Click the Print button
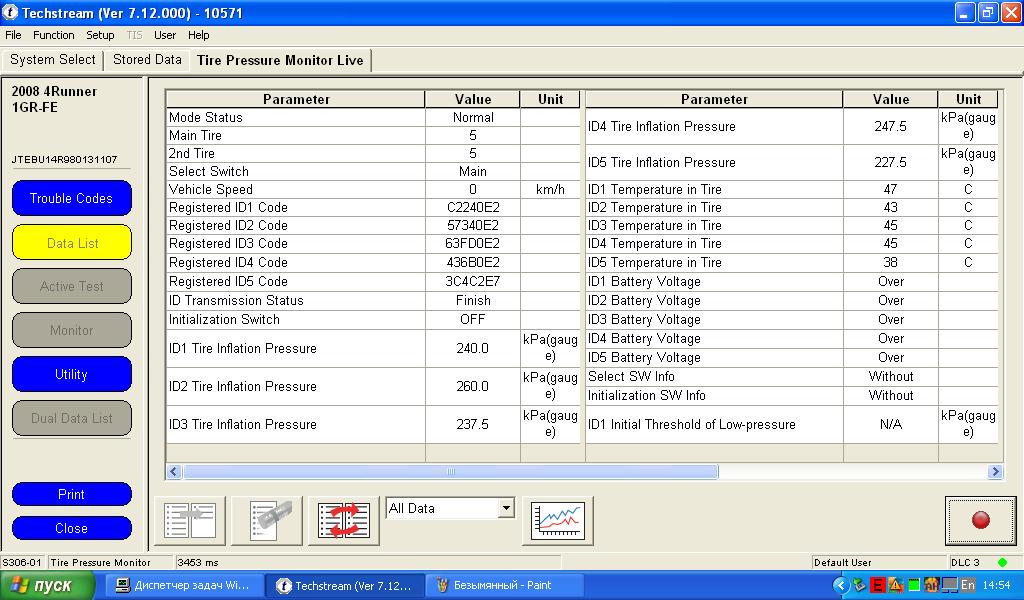 [72, 494]
